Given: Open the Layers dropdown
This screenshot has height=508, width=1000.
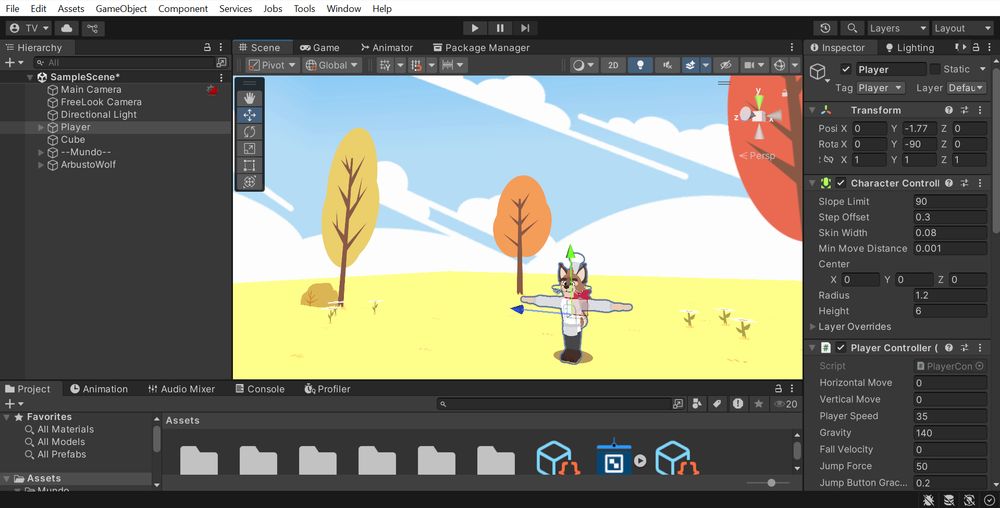Looking at the screenshot, I should pyautogui.click(x=897, y=28).
